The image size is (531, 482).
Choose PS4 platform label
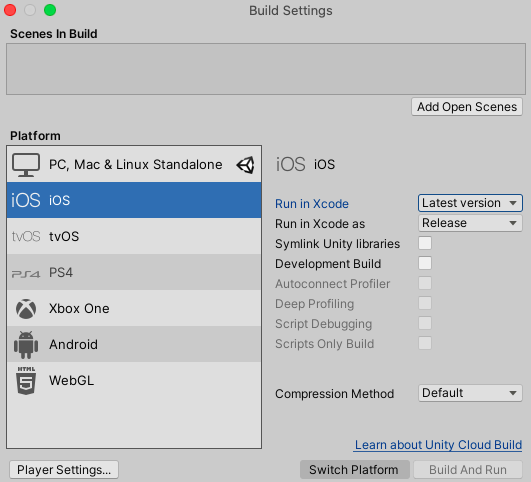click(61, 272)
